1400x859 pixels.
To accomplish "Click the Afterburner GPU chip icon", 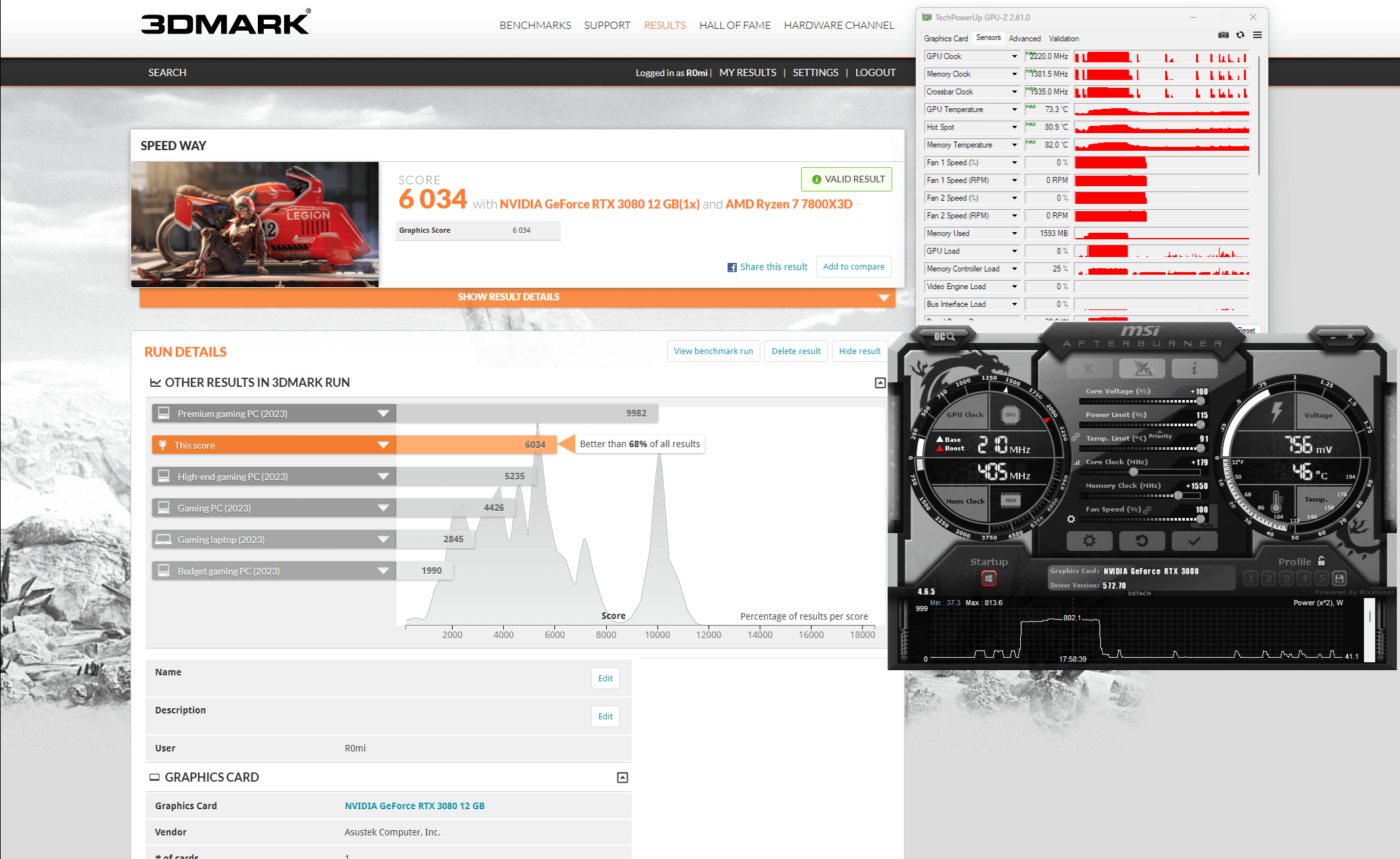I will pos(1010,414).
